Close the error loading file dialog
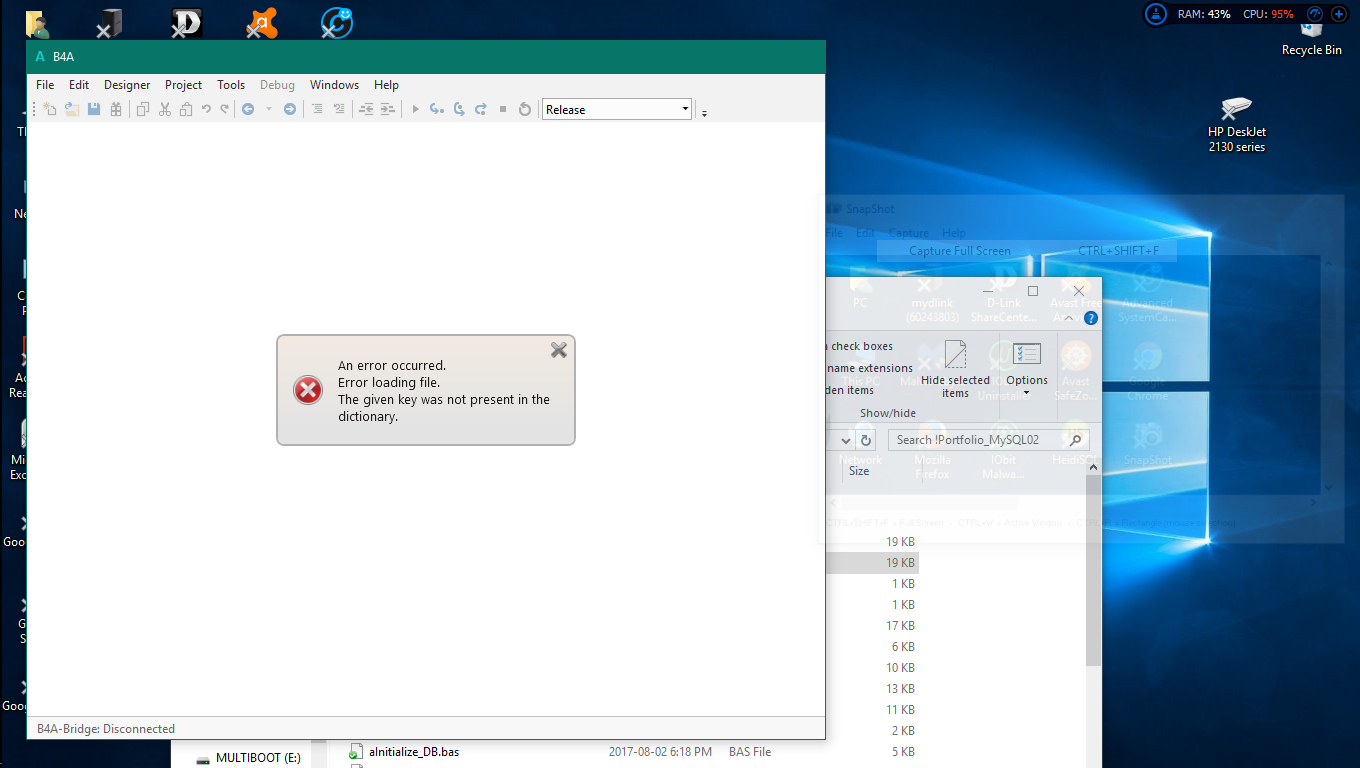 (x=559, y=349)
